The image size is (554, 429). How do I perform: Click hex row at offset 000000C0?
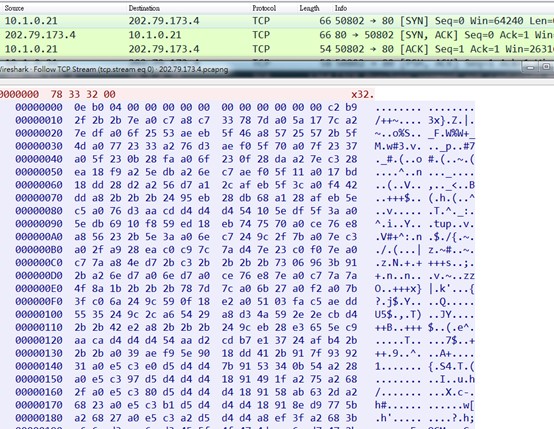point(244,263)
